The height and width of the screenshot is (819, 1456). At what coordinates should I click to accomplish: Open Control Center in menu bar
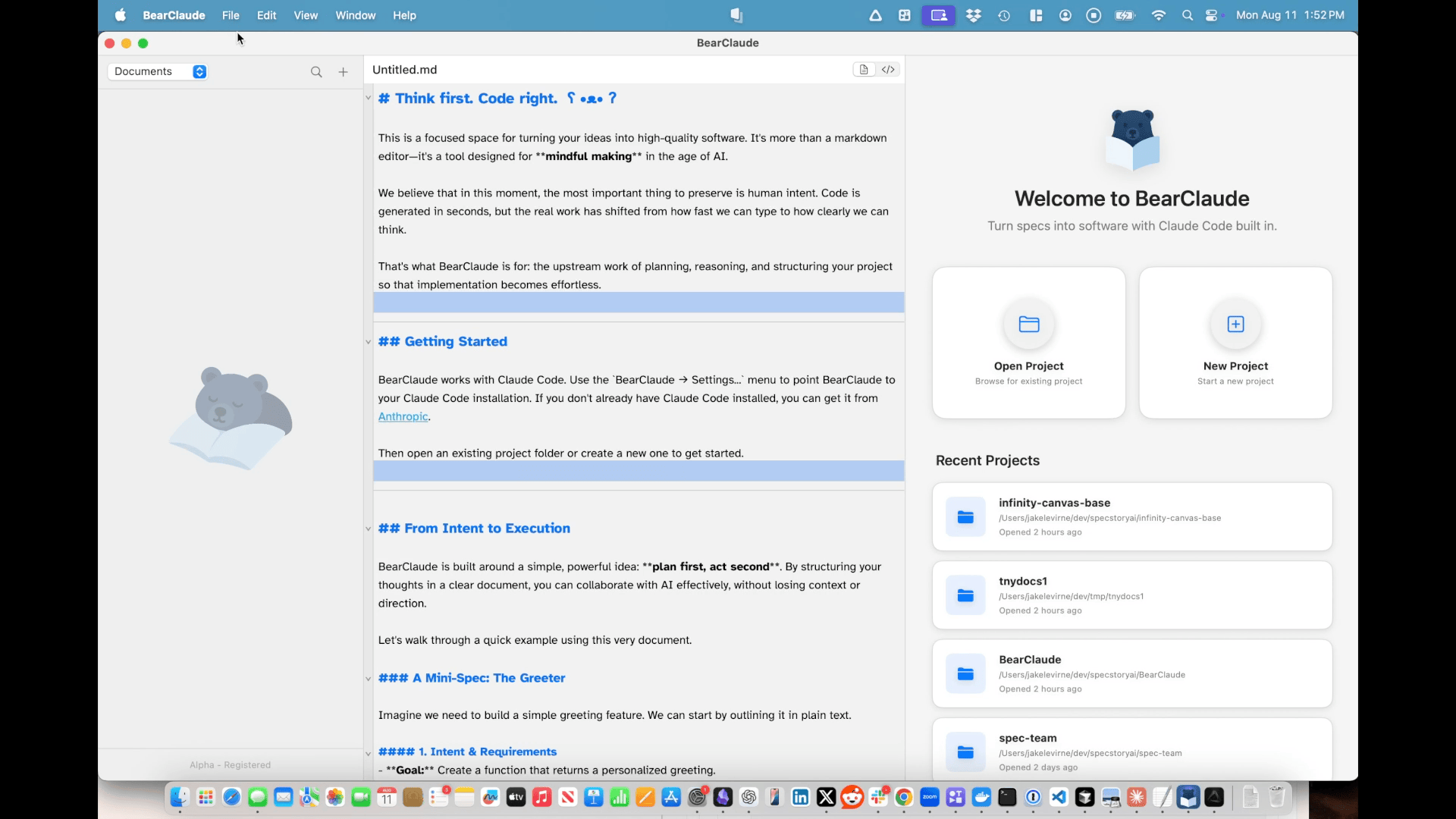[x=1212, y=15]
